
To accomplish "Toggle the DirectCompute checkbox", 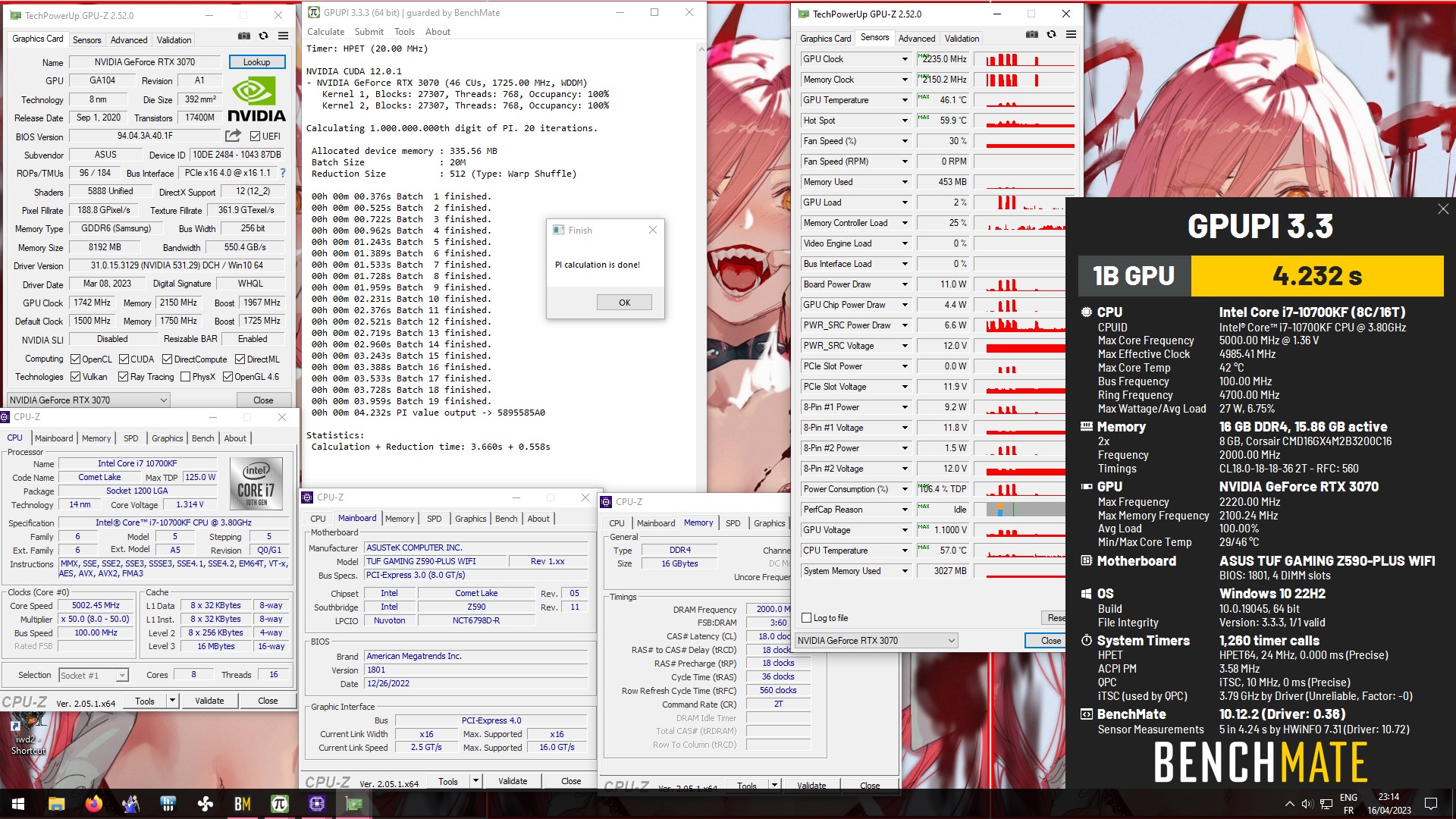I will (167, 359).
